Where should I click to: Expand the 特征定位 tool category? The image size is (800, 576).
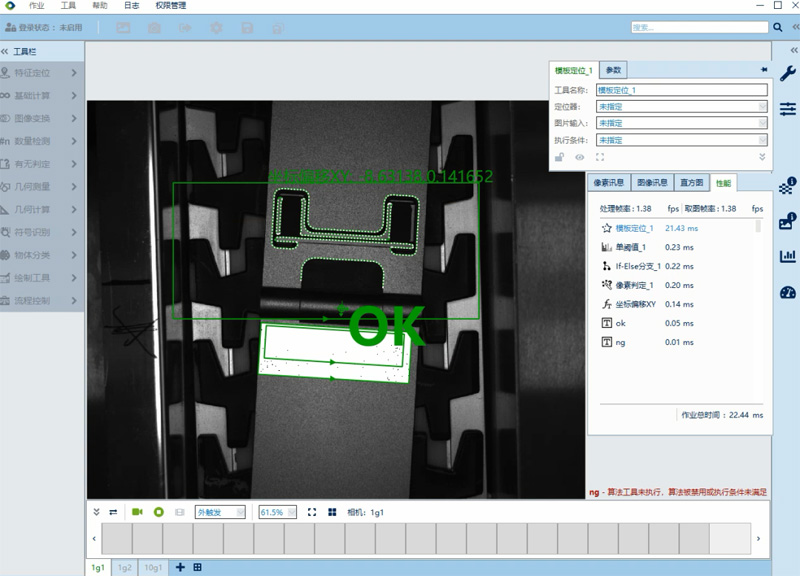pos(42,73)
